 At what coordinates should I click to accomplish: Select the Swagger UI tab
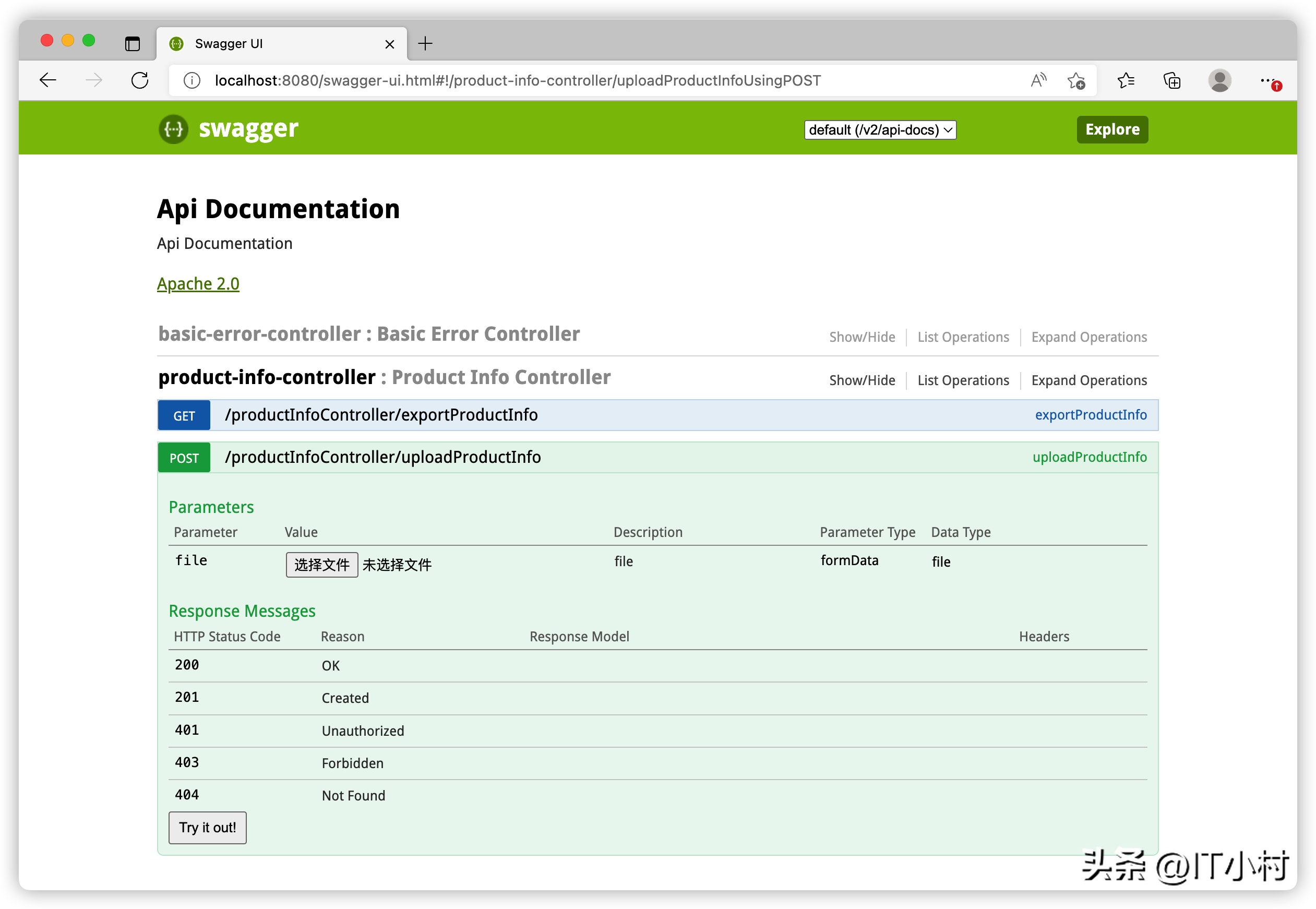[x=282, y=44]
